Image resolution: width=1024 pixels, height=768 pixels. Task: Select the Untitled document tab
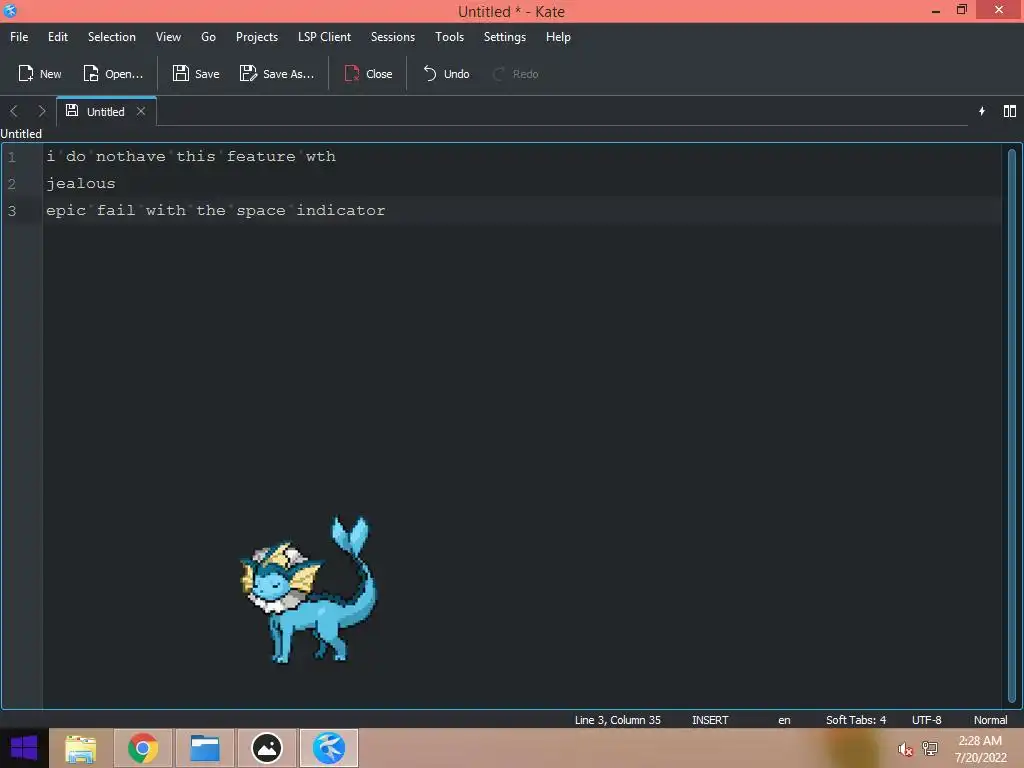click(105, 111)
